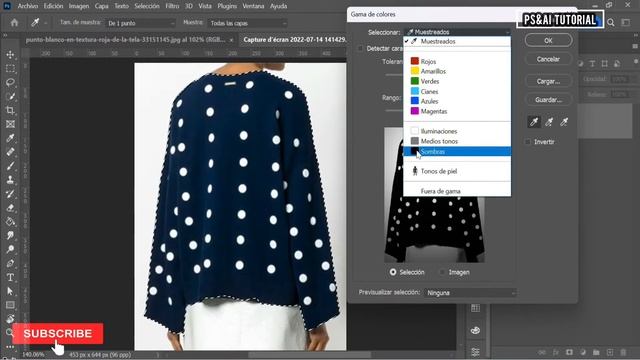Open the Capa menu

tap(101, 6)
